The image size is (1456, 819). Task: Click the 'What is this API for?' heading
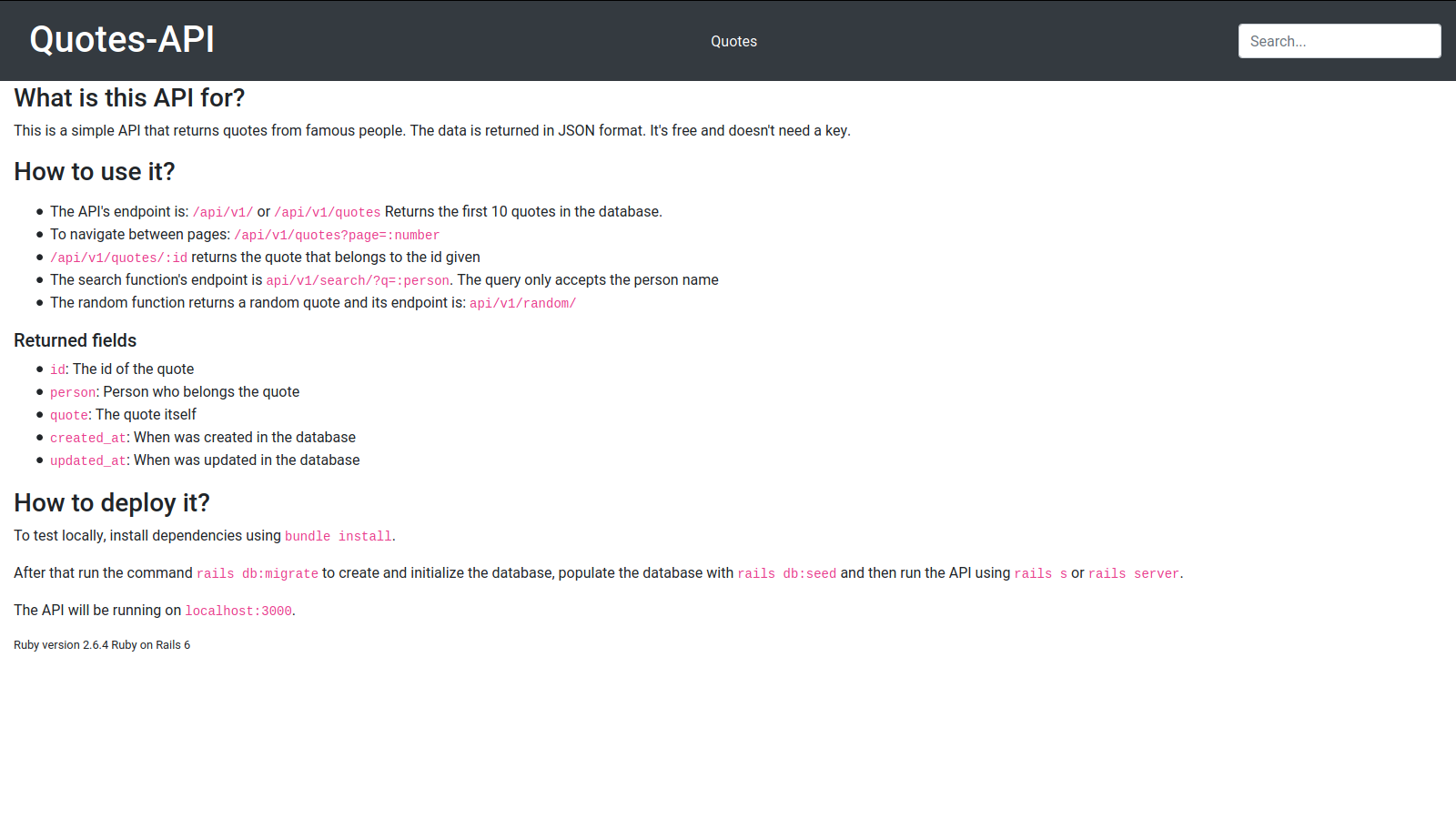pyautogui.click(x=129, y=97)
